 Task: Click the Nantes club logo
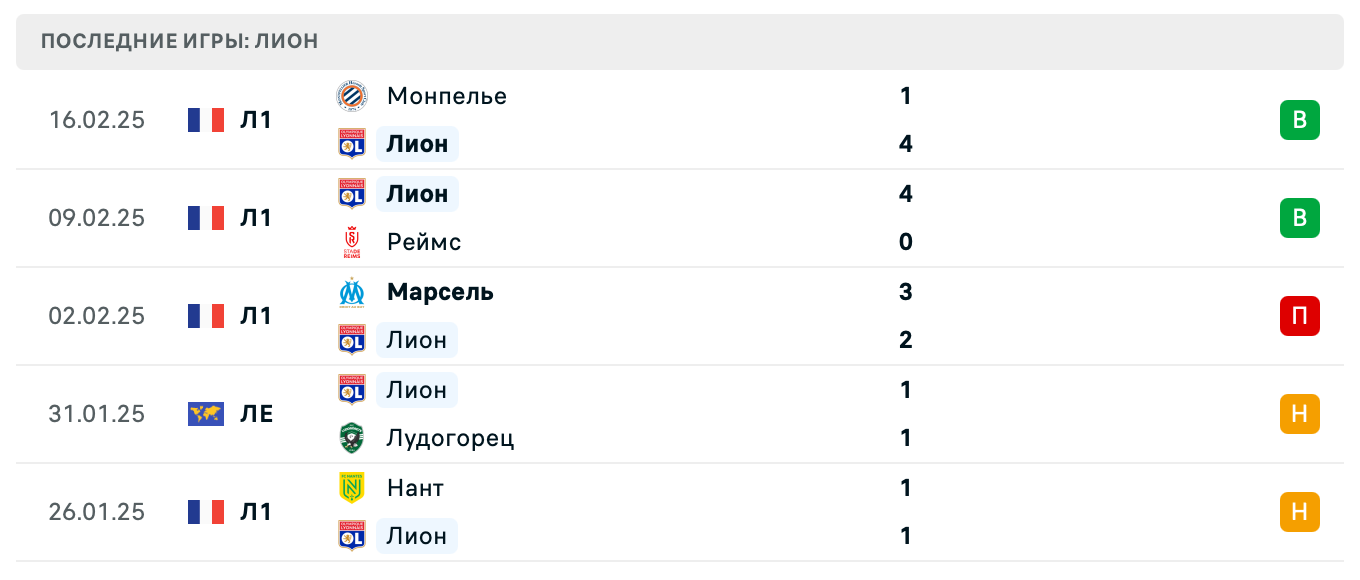tap(351, 488)
